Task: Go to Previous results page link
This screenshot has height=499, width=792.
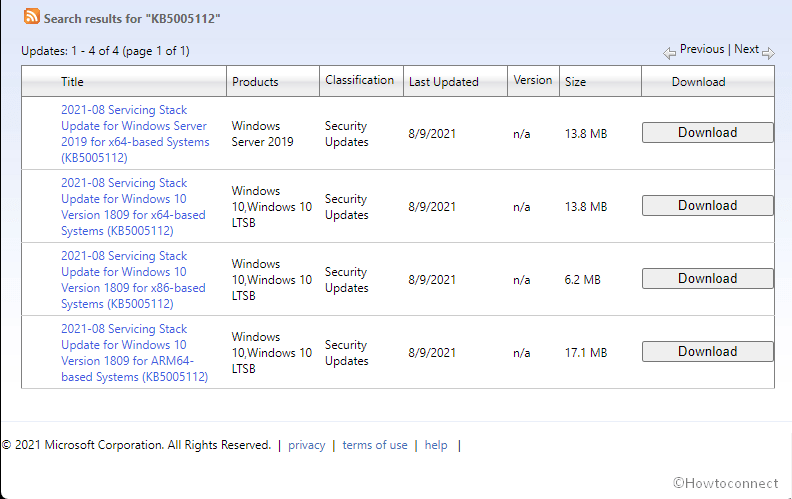Action: [x=702, y=49]
